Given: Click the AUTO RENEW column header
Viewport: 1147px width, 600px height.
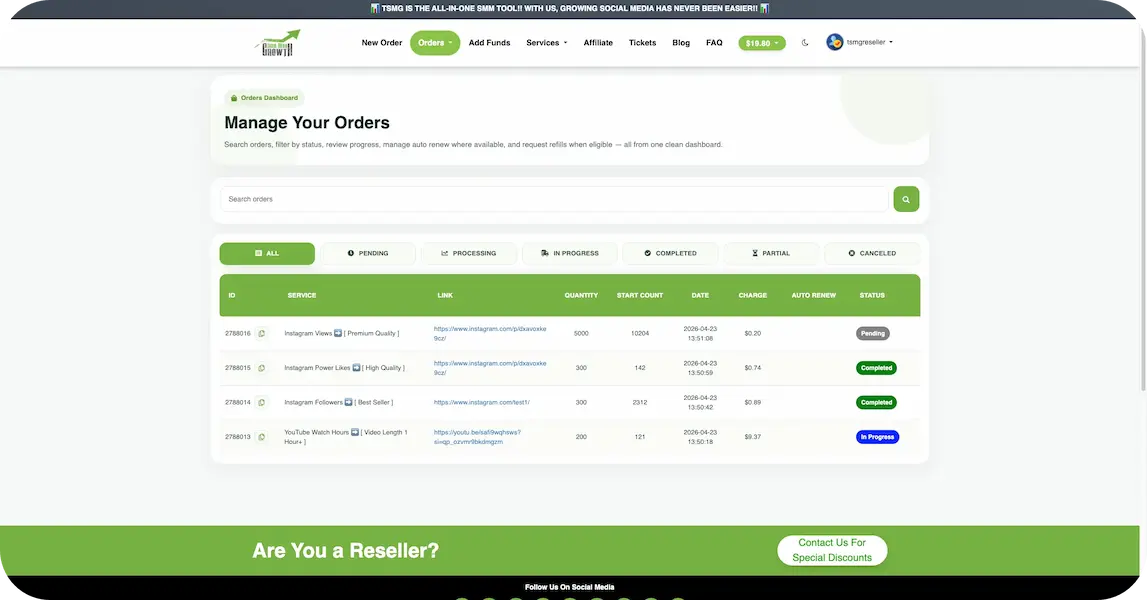Looking at the screenshot, I should coord(813,296).
